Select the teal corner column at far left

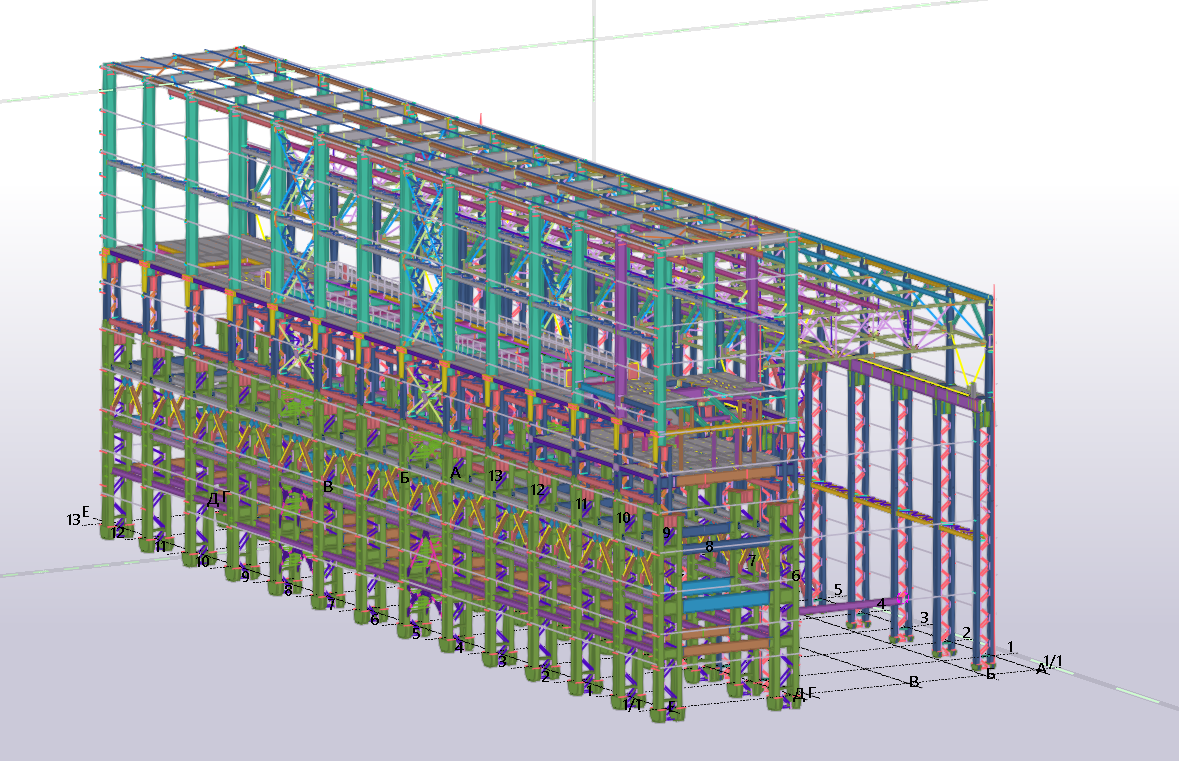tap(109, 162)
